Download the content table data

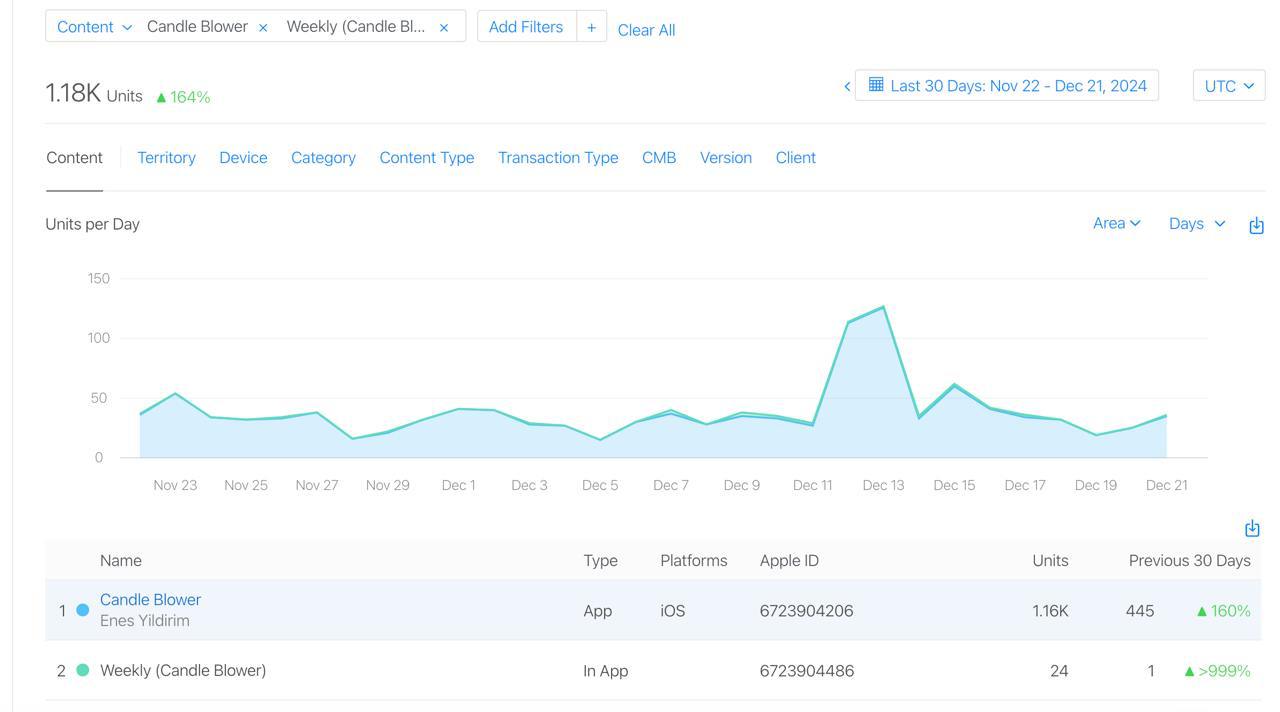[1251, 528]
